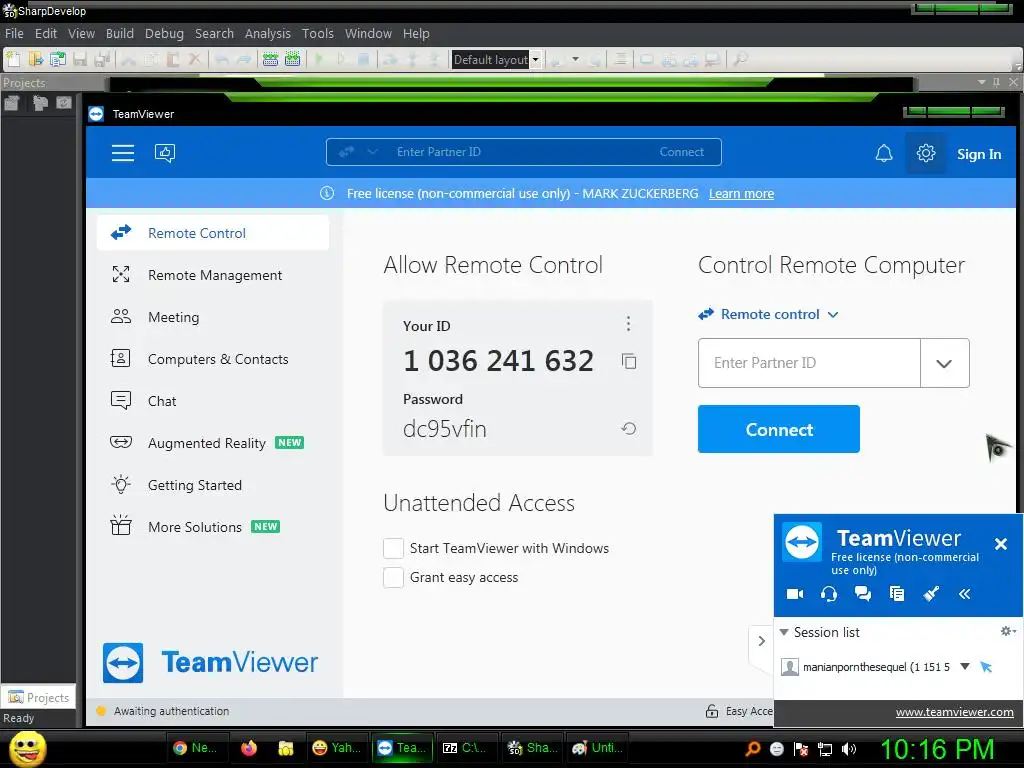
Task: Open SharpDevelop Default layout dropdown
Action: pyautogui.click(x=535, y=59)
